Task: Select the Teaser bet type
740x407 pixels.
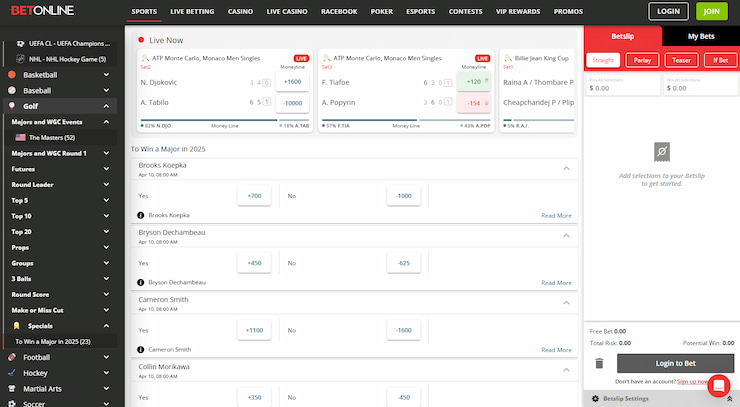Action: coord(680,60)
